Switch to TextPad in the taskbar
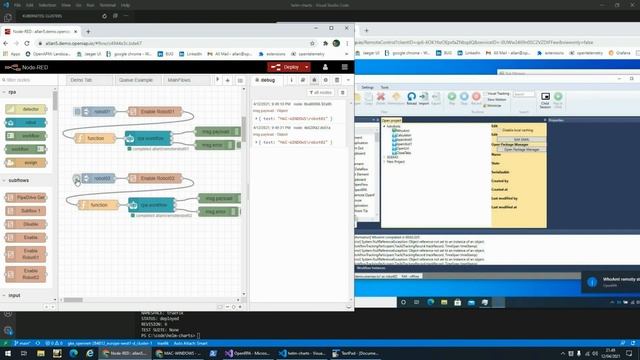 356,353
